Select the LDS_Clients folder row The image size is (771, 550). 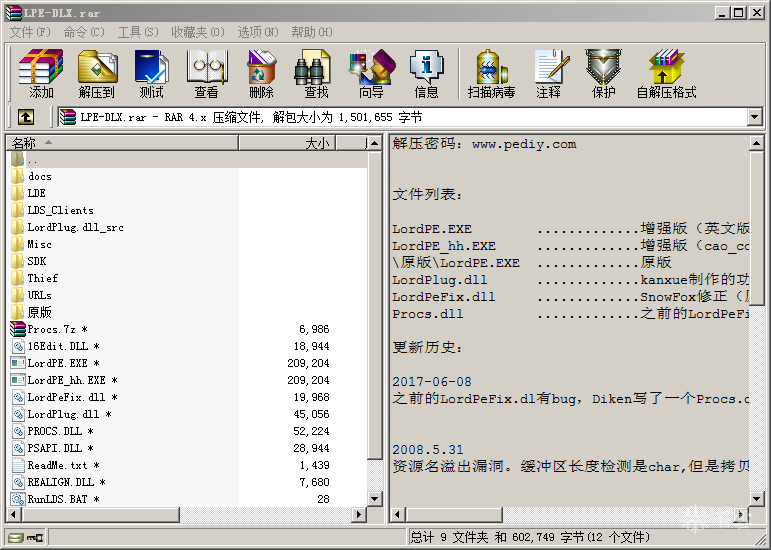click(x=187, y=210)
